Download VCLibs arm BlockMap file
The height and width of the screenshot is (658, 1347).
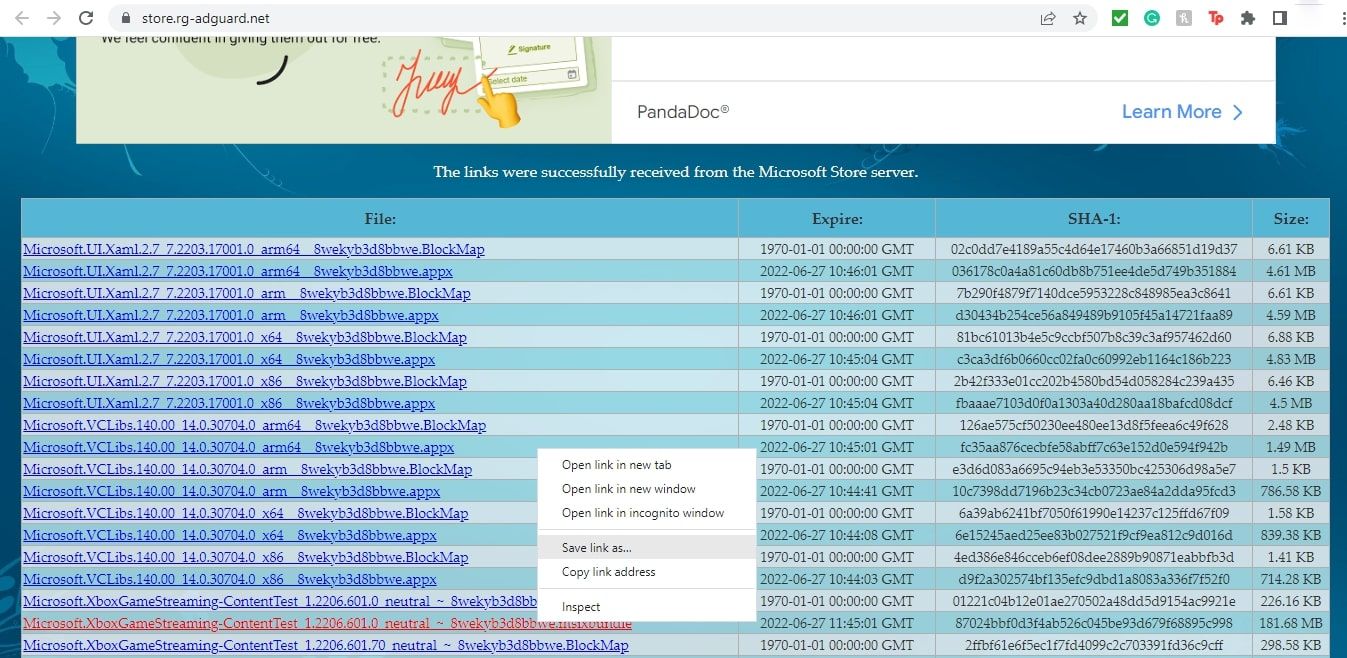(x=248, y=469)
